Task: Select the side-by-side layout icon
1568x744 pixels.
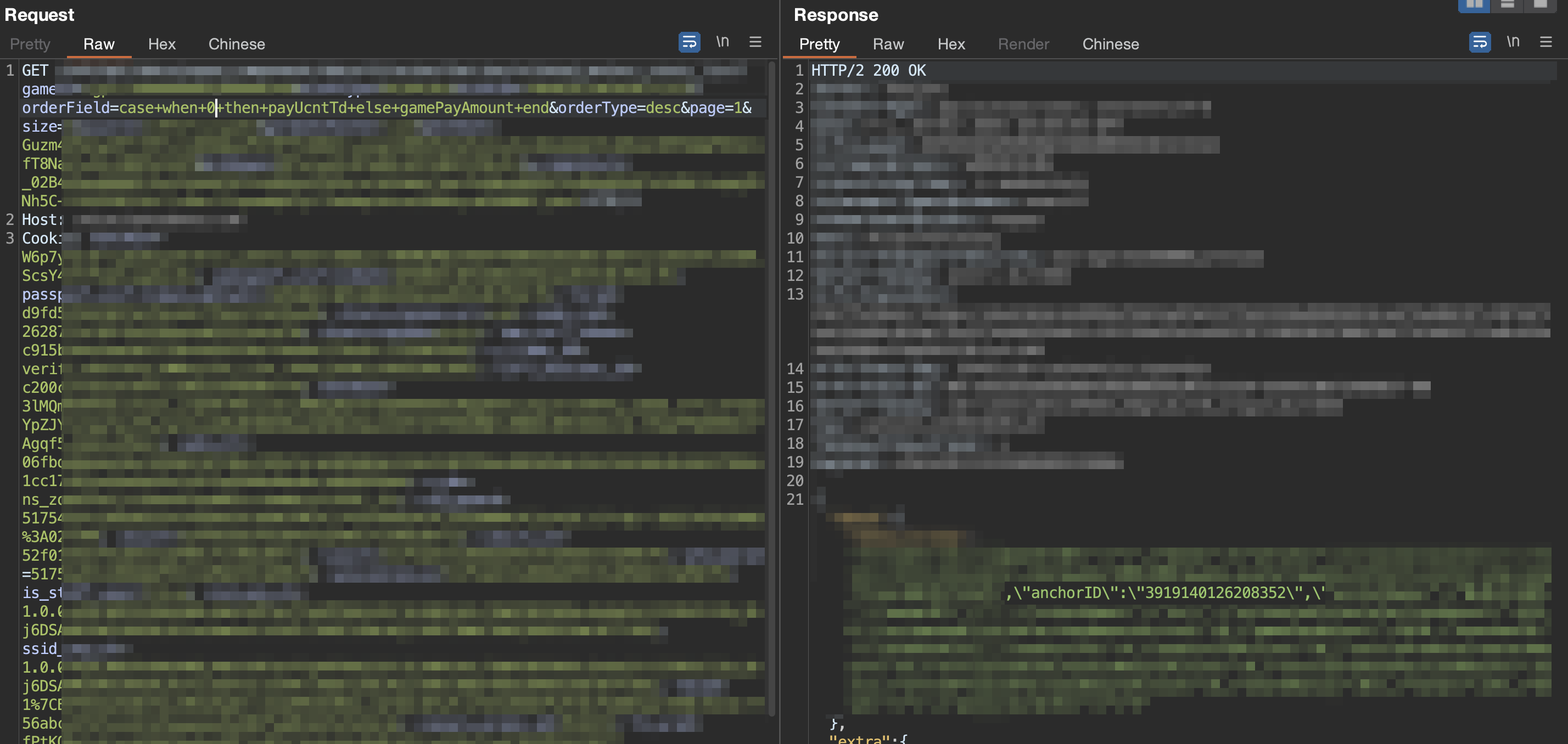Action: (1474, 5)
